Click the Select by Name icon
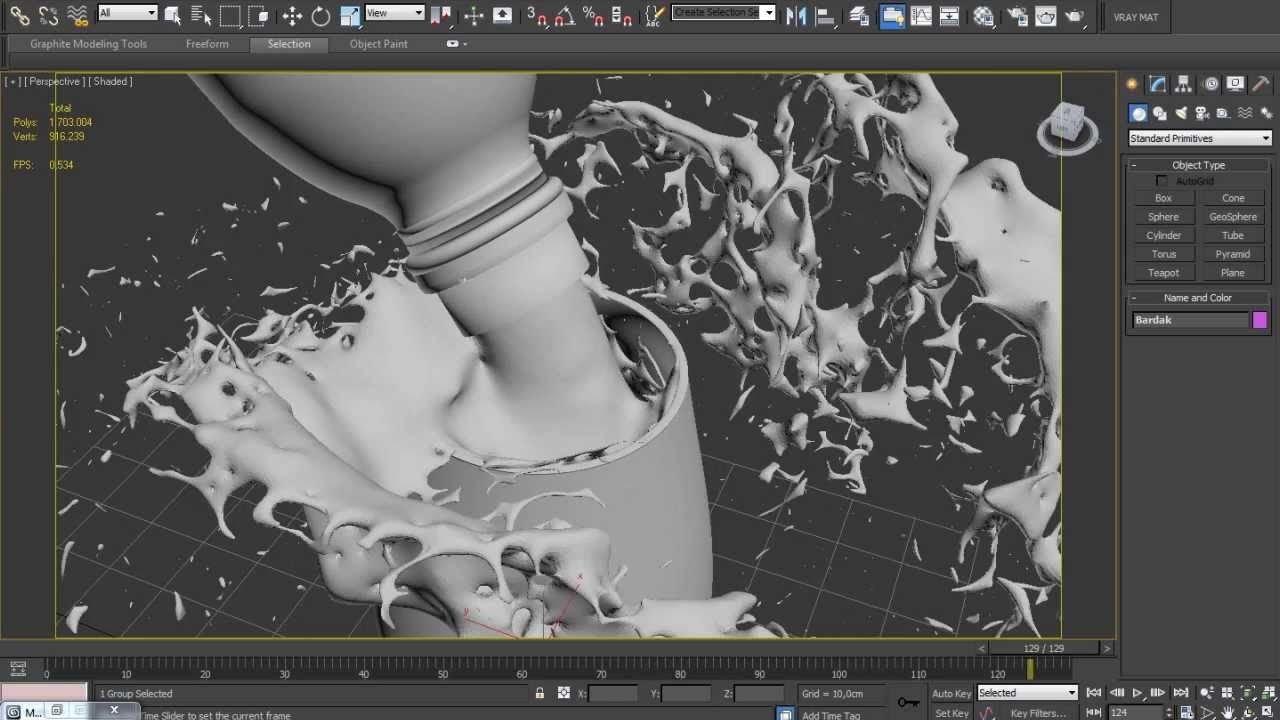The image size is (1280, 720). coord(201,15)
